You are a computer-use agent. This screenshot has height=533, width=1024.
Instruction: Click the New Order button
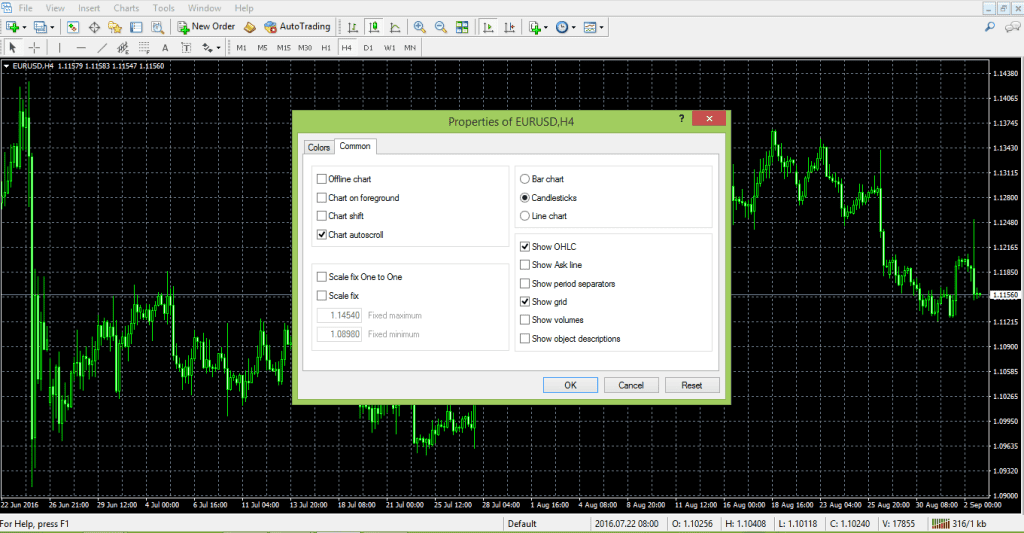pos(206,27)
